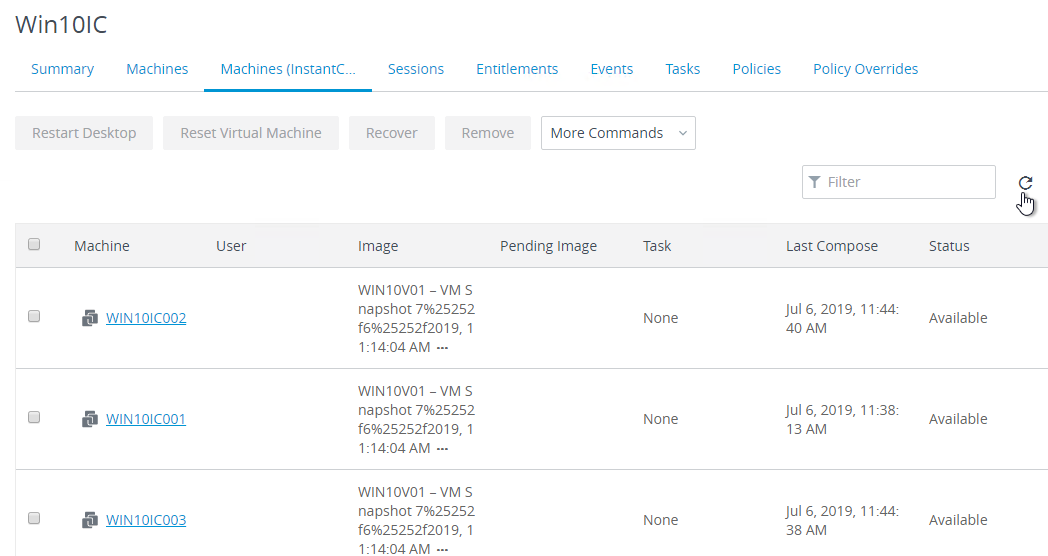Click into the Filter input field

[x=899, y=182]
